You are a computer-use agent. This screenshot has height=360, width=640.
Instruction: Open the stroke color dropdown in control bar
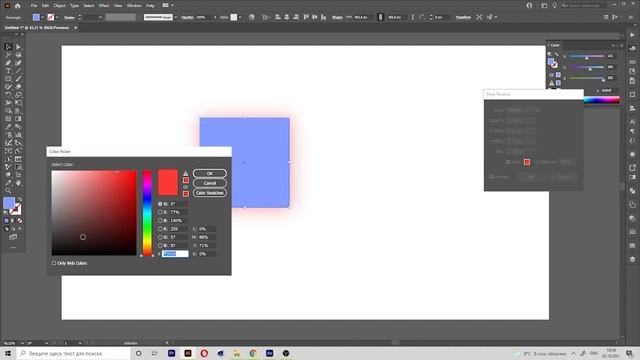pos(57,17)
